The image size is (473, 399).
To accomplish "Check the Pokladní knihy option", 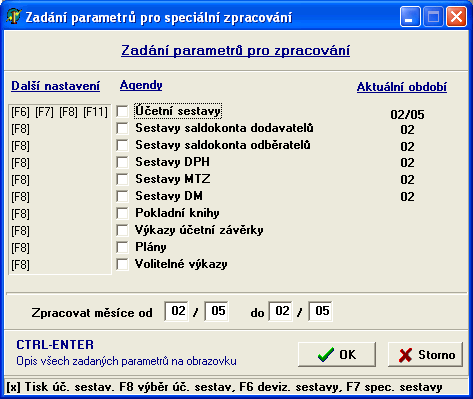I will click(x=122, y=213).
